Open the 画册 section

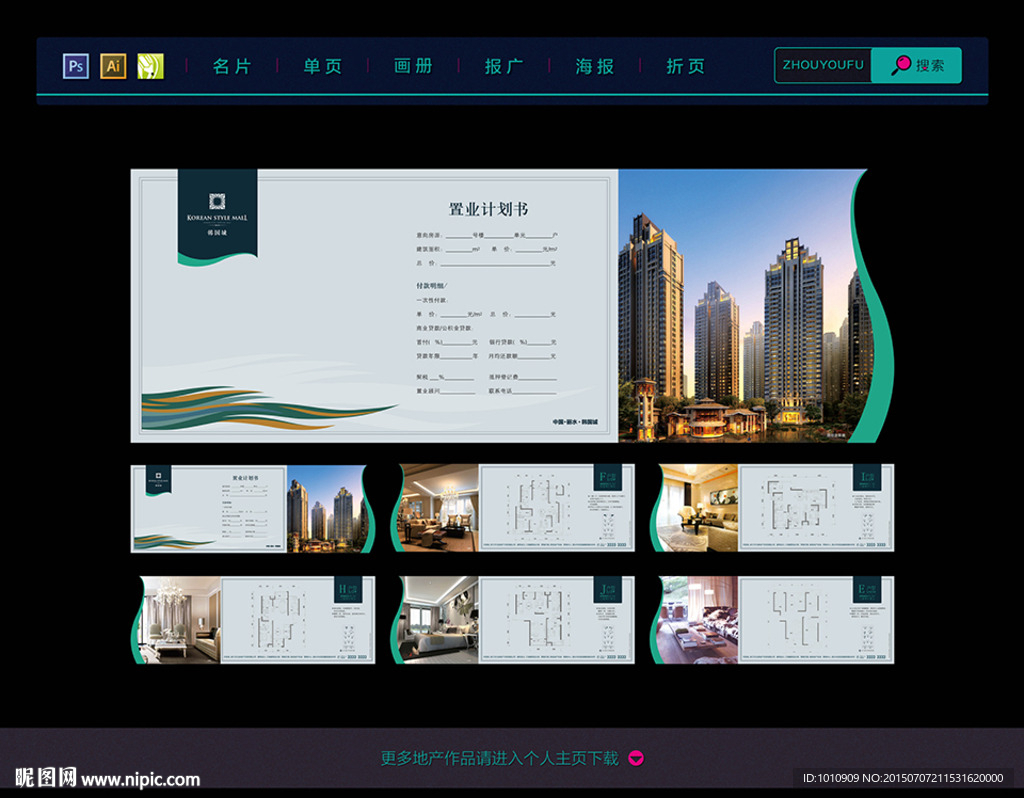pos(413,65)
